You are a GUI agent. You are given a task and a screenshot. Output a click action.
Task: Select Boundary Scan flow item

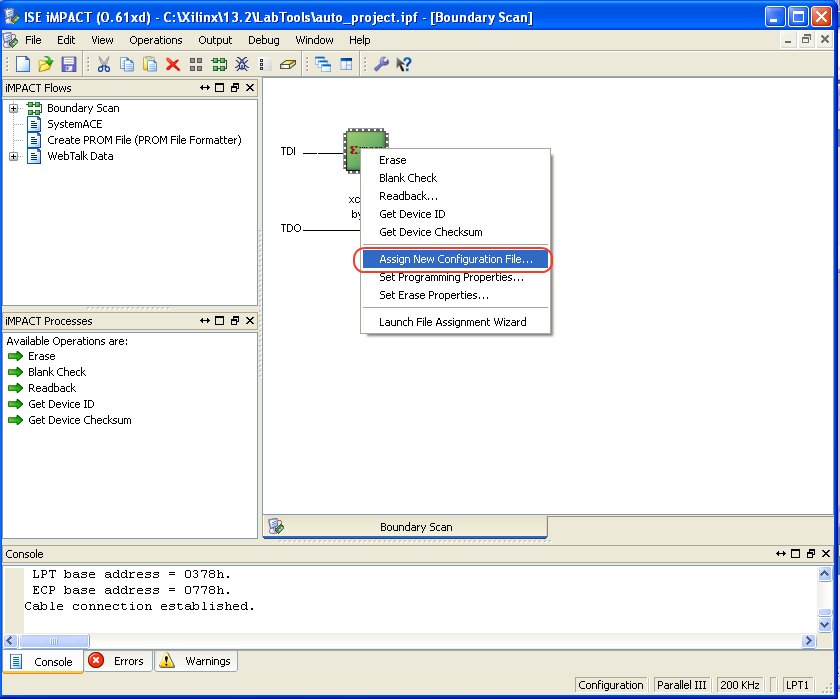pos(83,108)
